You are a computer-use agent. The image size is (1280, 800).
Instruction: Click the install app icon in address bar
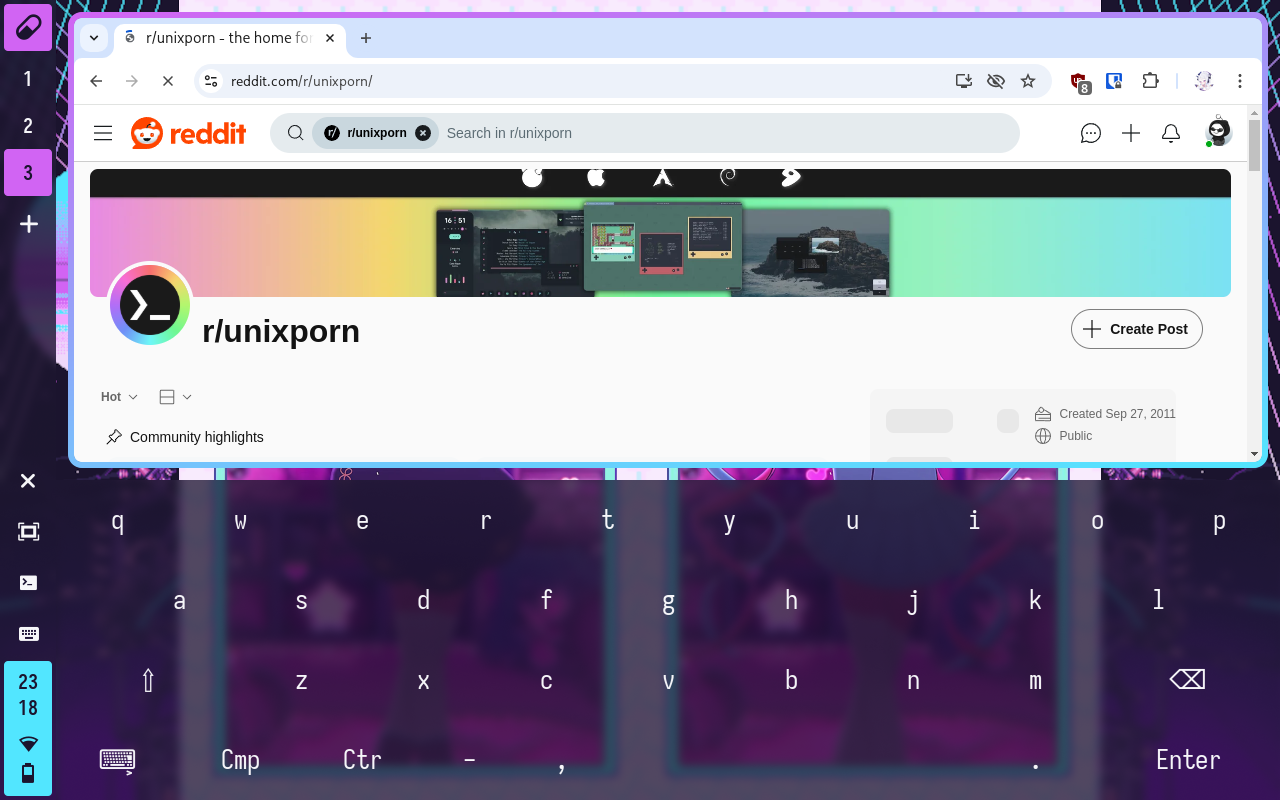tap(964, 81)
